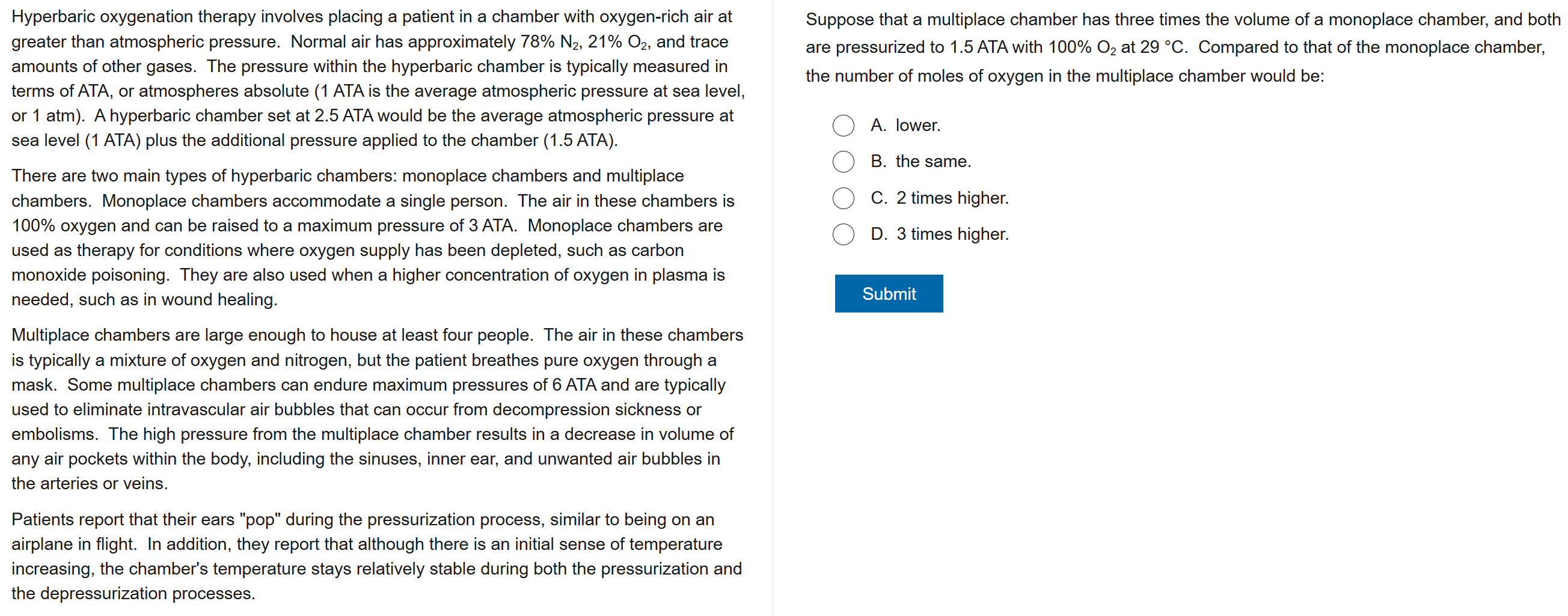
Task: Click the "3 times higher." answer text
Action: (951, 234)
